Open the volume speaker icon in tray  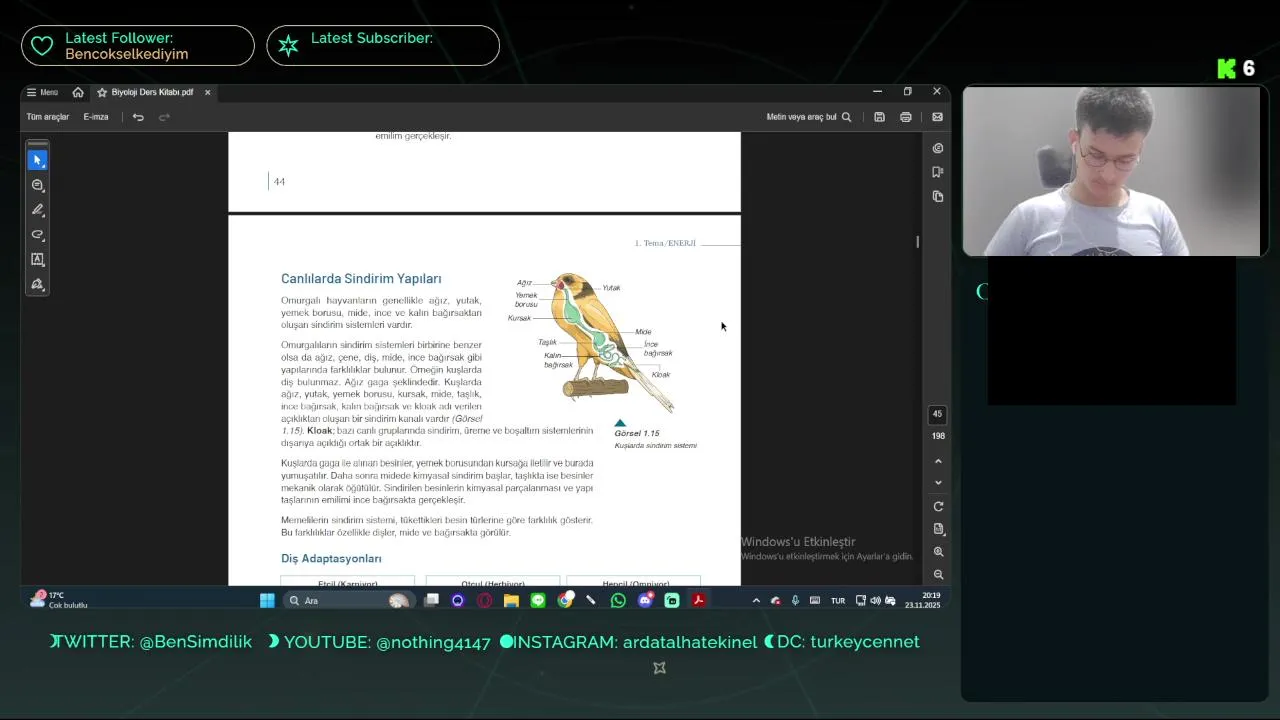coord(875,601)
